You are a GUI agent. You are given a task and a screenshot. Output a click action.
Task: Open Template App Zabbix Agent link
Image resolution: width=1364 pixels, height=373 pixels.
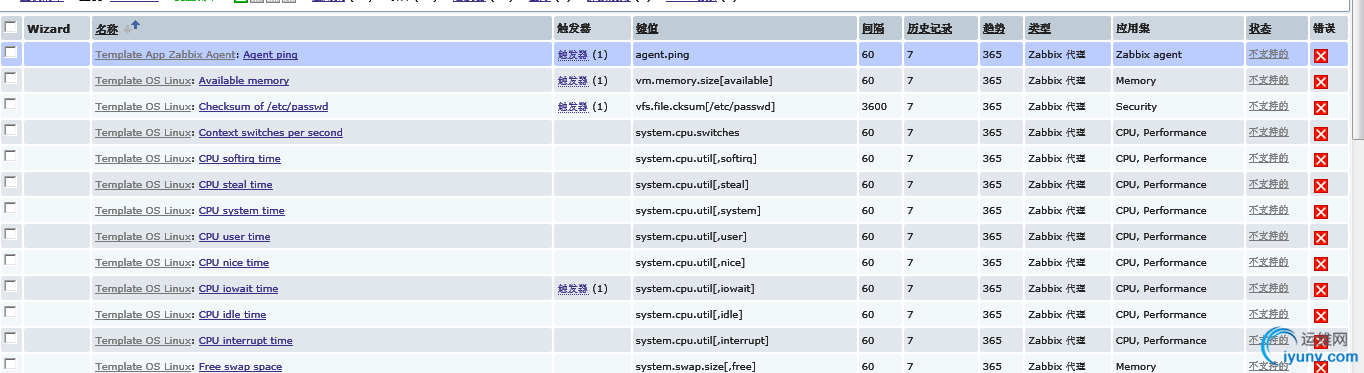(x=166, y=55)
